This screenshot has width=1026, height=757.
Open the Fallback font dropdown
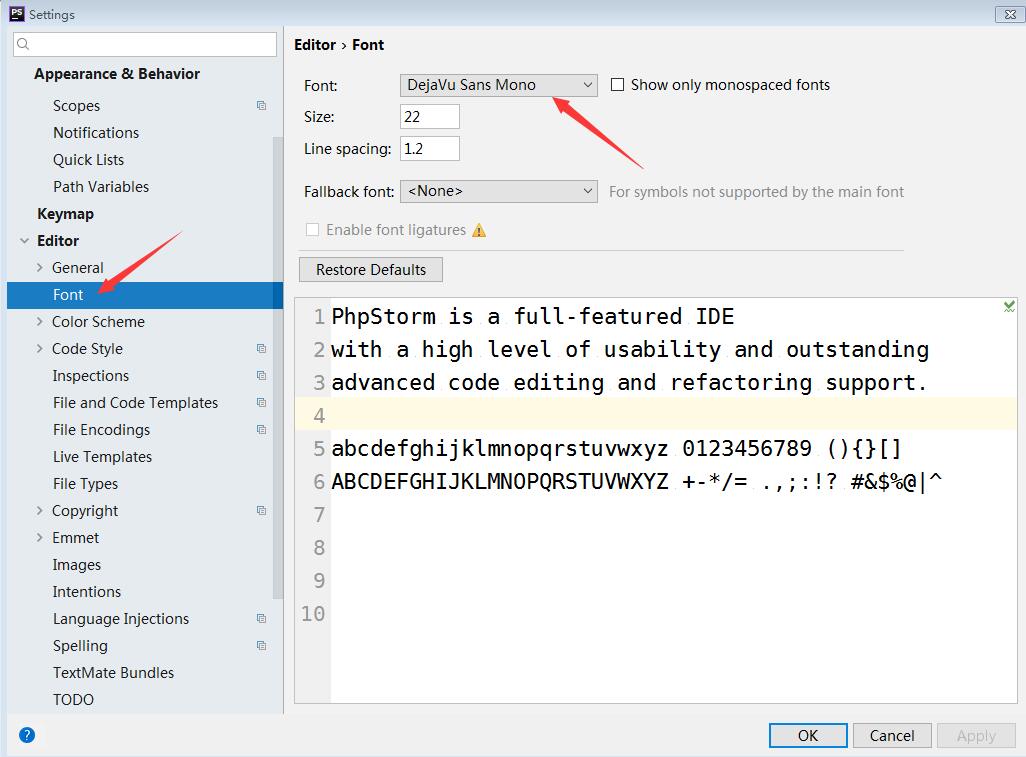pos(499,191)
